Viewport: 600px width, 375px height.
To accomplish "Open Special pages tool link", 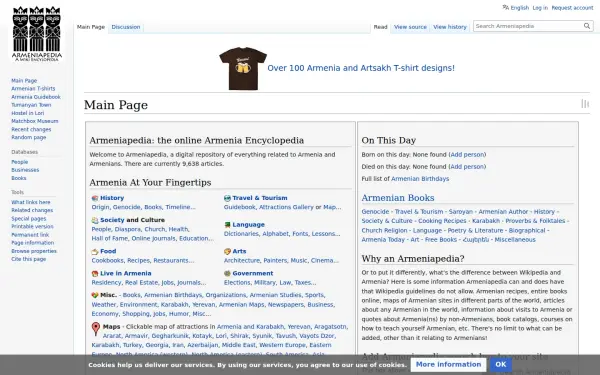I will (29, 219).
